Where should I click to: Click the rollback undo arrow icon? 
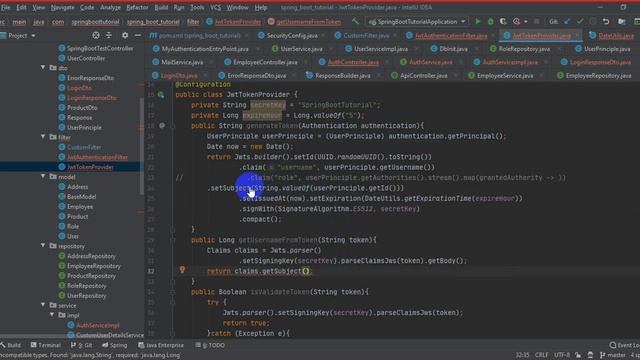pos(606,21)
